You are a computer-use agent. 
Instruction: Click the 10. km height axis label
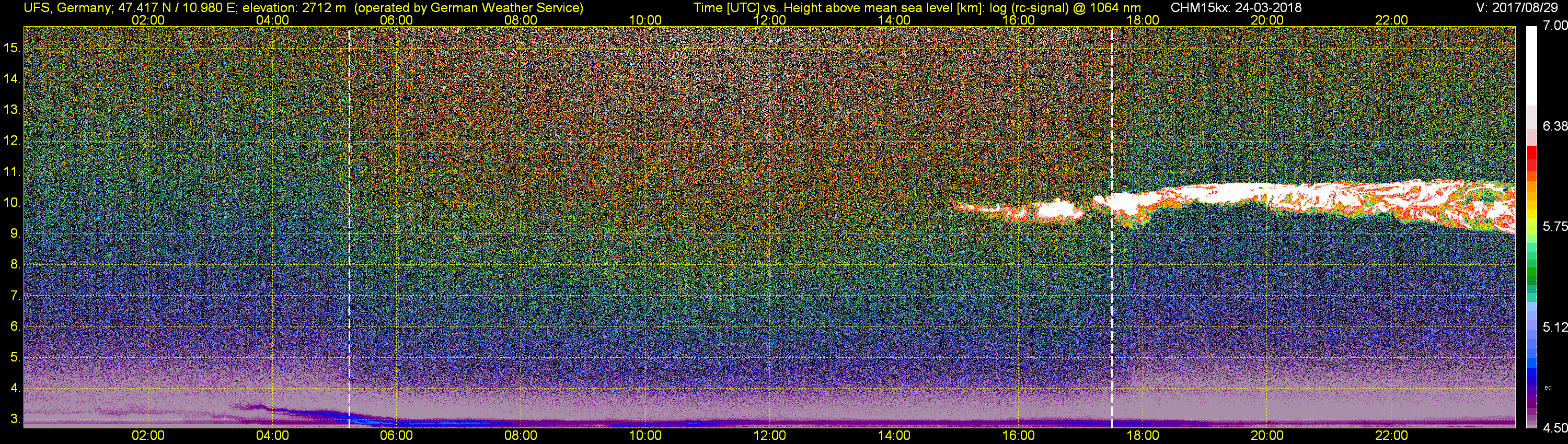(12, 203)
